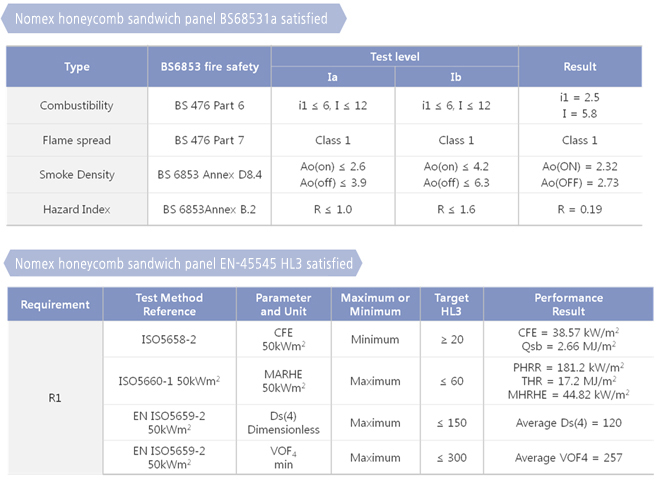Click the 'R = 0.19' result
660x480 pixels.
point(580,209)
